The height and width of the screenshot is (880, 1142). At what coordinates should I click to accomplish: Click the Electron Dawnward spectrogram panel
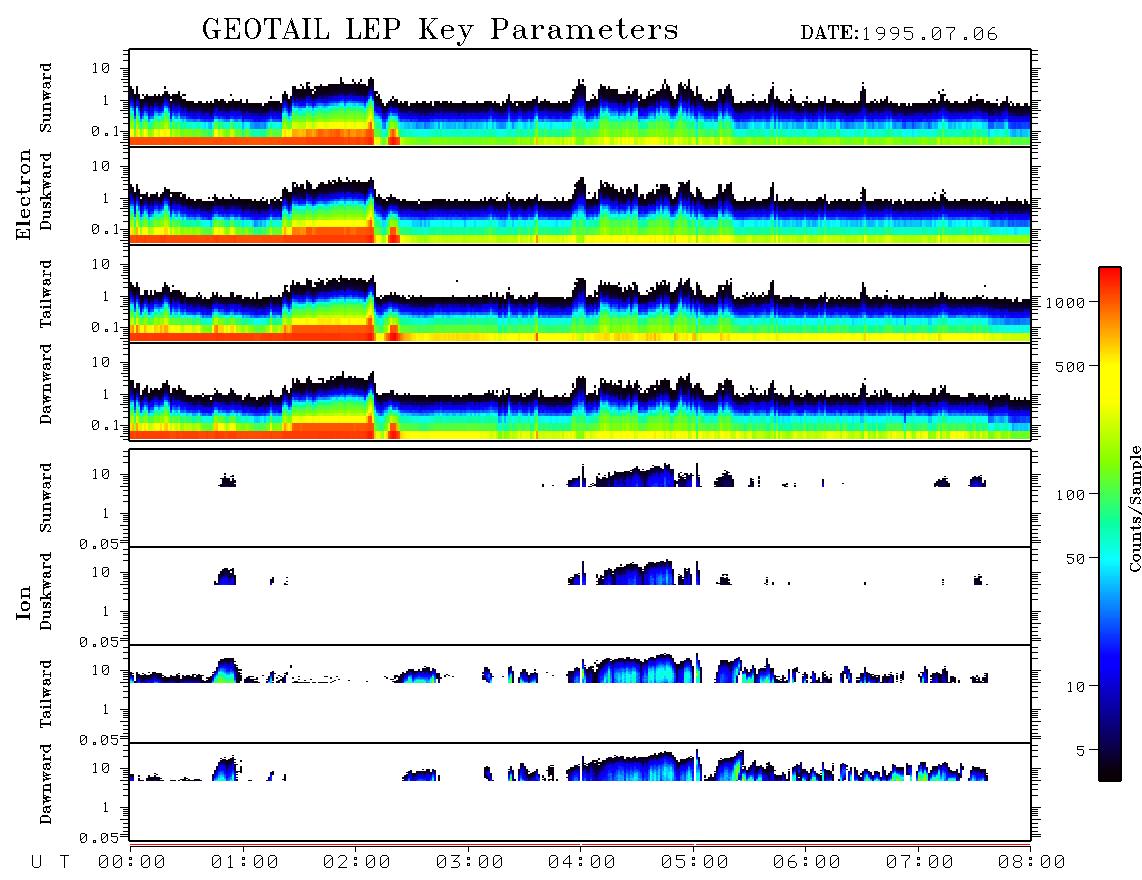coord(580,391)
